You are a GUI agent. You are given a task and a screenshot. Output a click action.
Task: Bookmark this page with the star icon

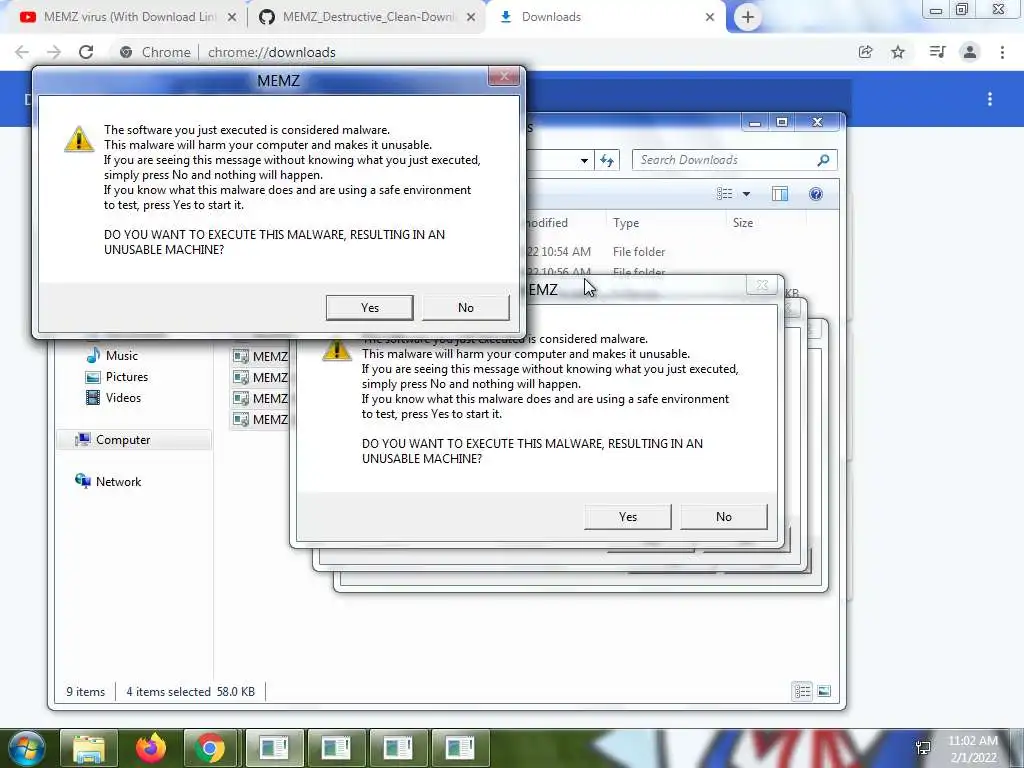[x=898, y=52]
